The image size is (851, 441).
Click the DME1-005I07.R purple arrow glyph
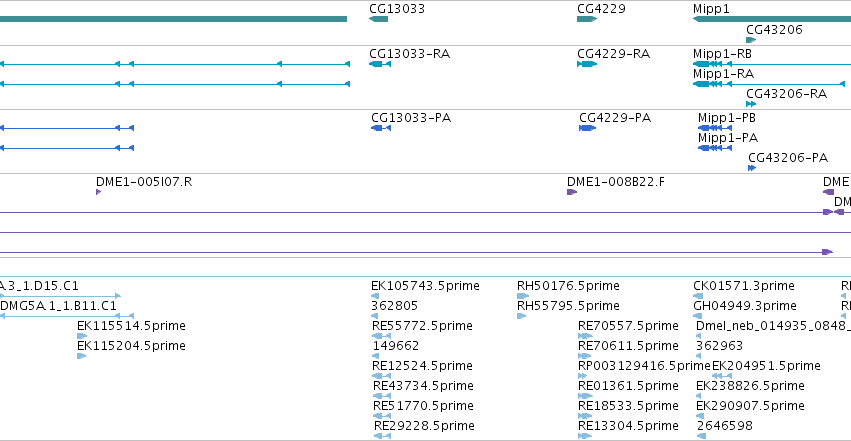click(99, 192)
